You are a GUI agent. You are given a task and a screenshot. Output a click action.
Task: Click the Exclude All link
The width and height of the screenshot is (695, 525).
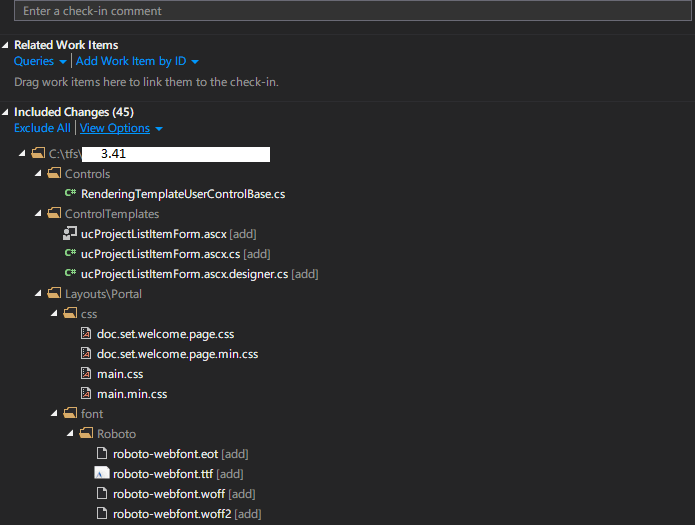42,128
